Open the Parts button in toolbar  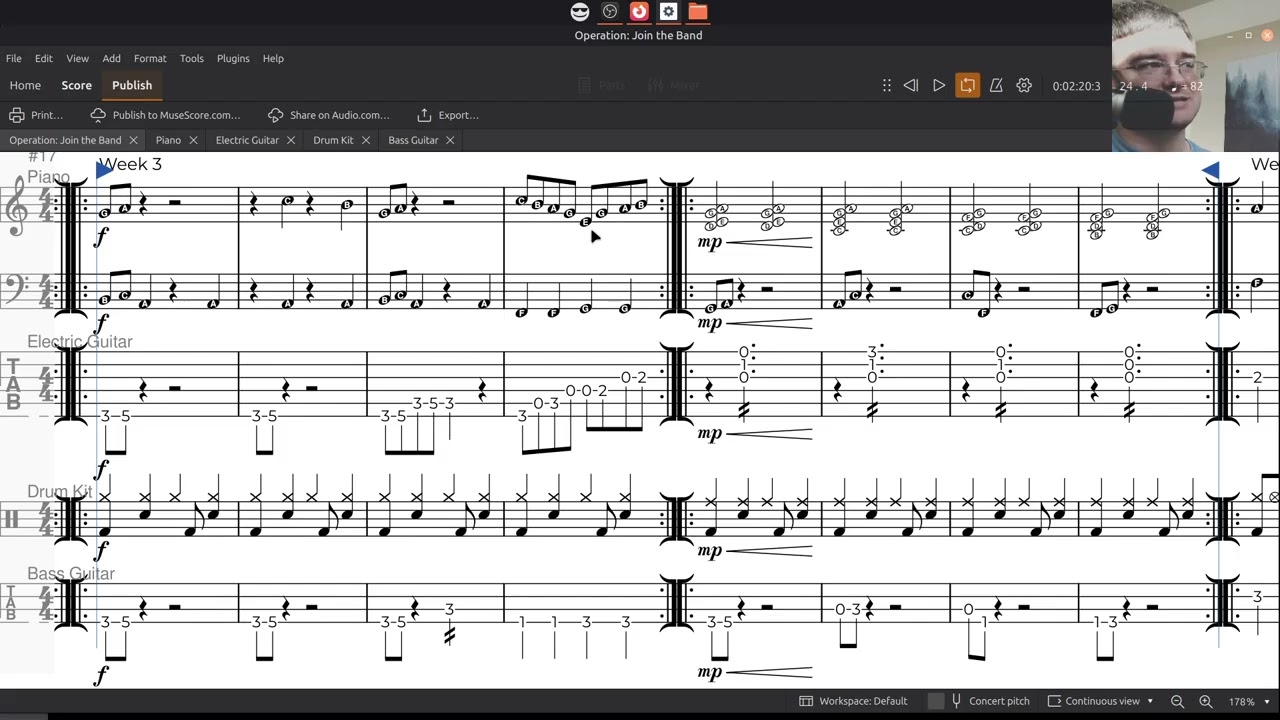pos(602,86)
